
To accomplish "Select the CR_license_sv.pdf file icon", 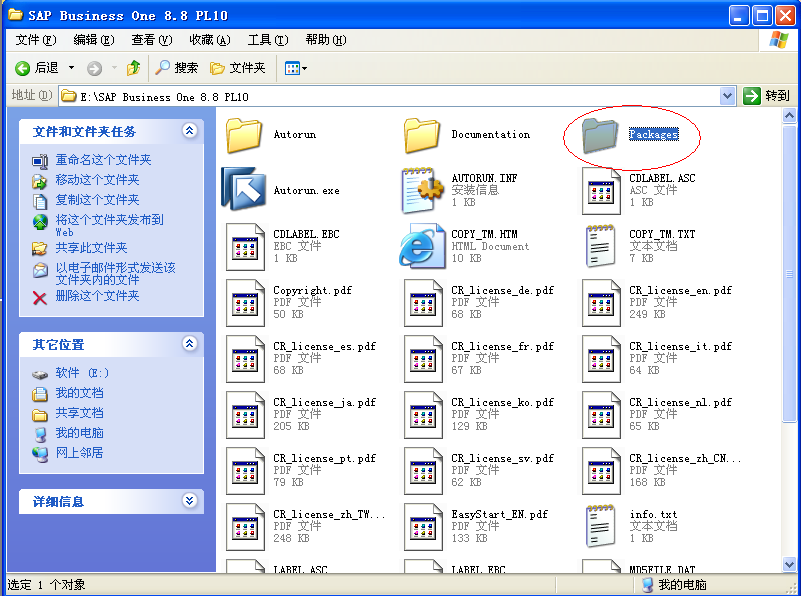I will pyautogui.click(x=423, y=471).
